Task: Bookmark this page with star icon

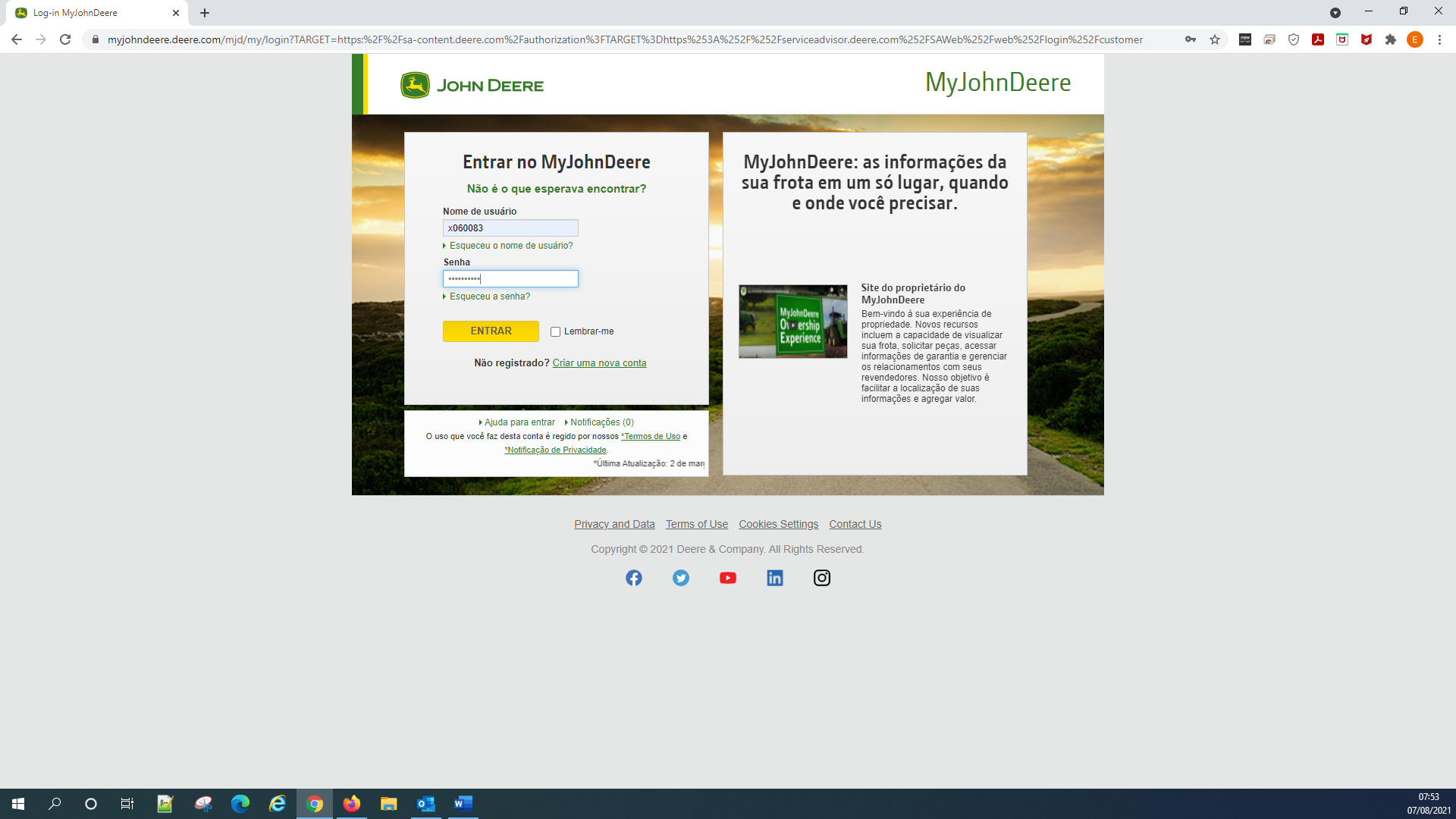Action: [1215, 39]
